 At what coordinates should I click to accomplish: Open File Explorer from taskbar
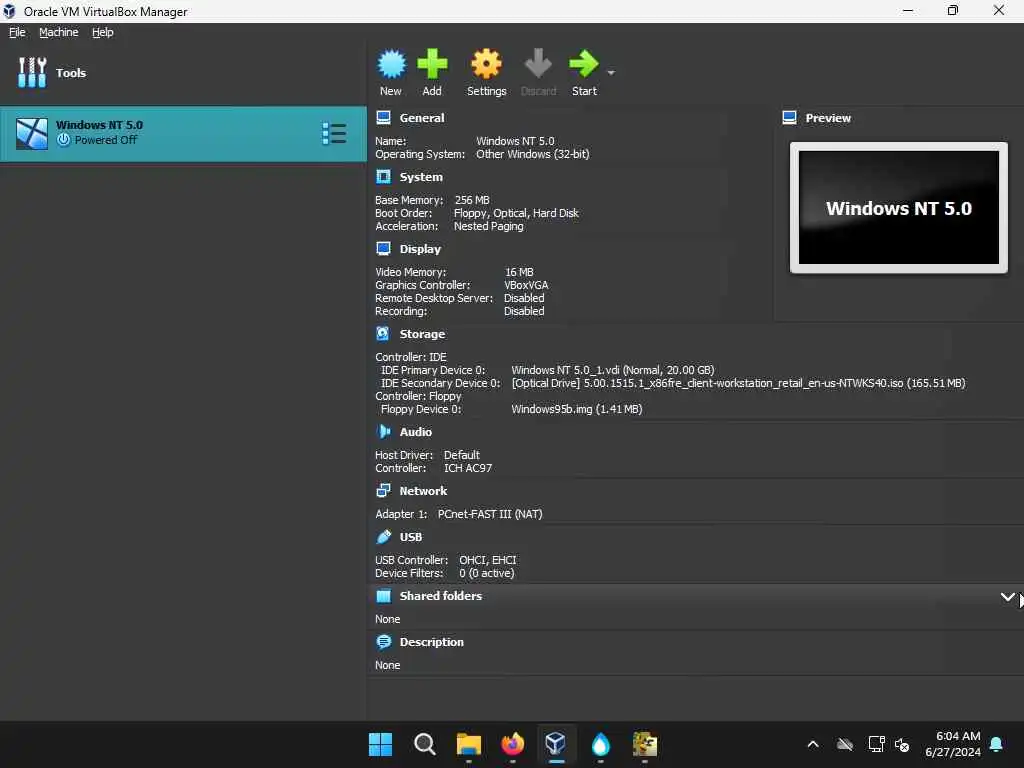click(468, 744)
